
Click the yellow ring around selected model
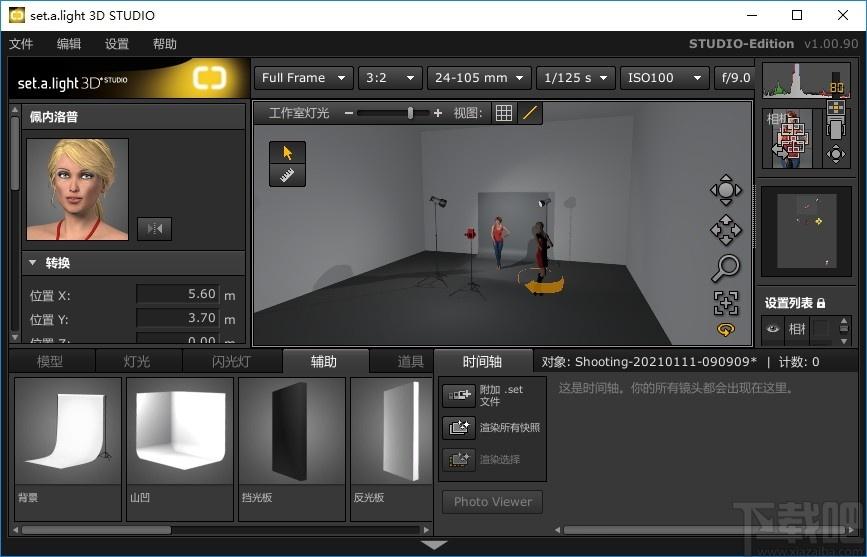(x=541, y=282)
